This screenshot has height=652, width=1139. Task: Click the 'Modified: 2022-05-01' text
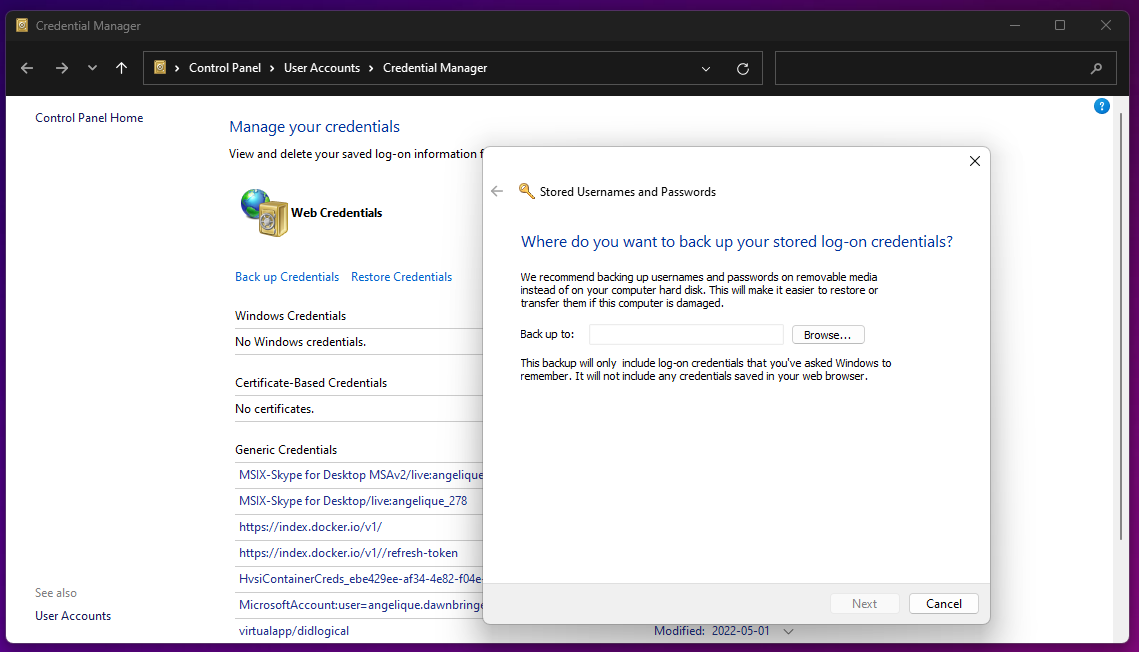pos(711,631)
